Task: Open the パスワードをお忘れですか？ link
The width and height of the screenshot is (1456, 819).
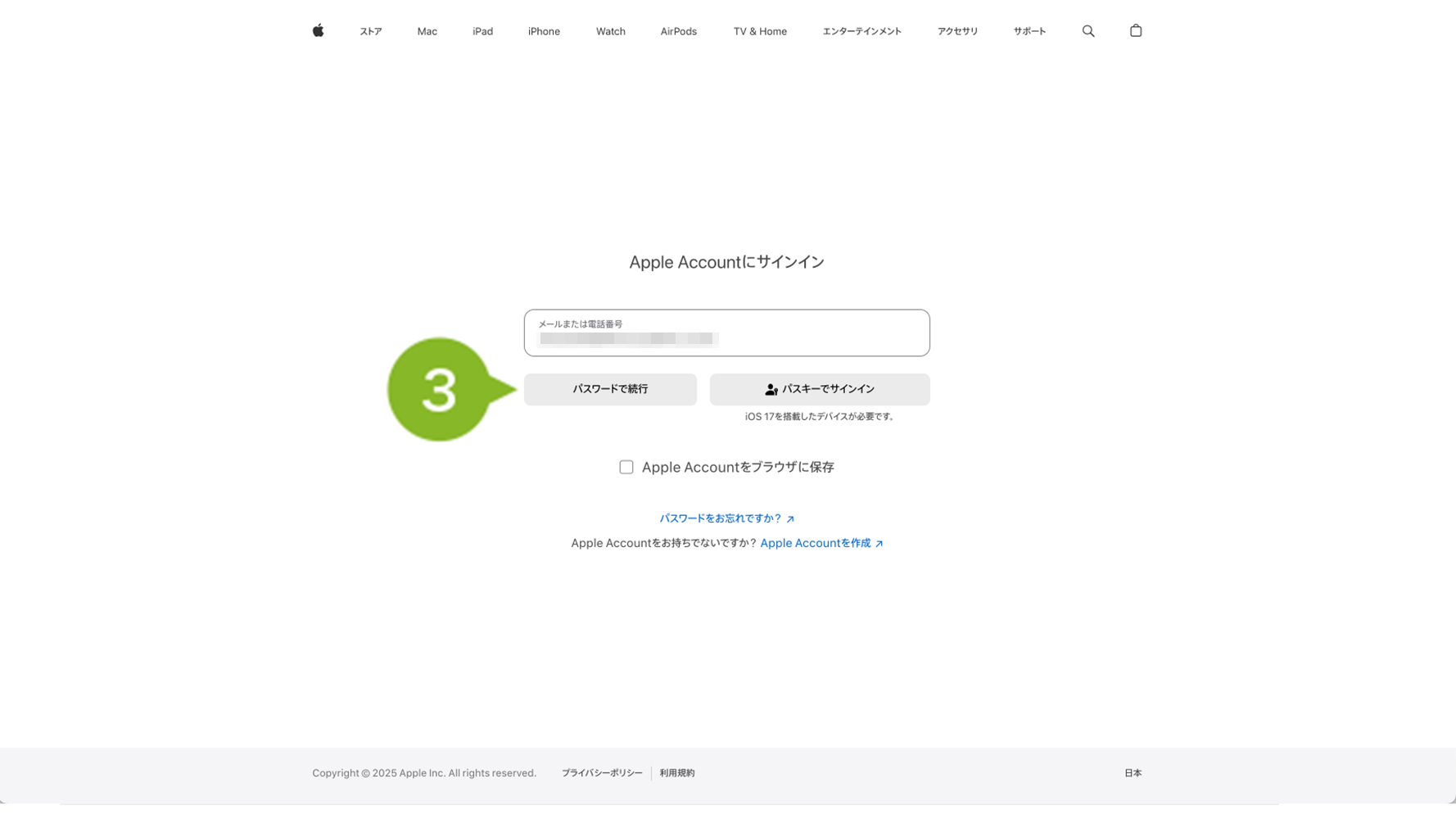Action: (727, 518)
